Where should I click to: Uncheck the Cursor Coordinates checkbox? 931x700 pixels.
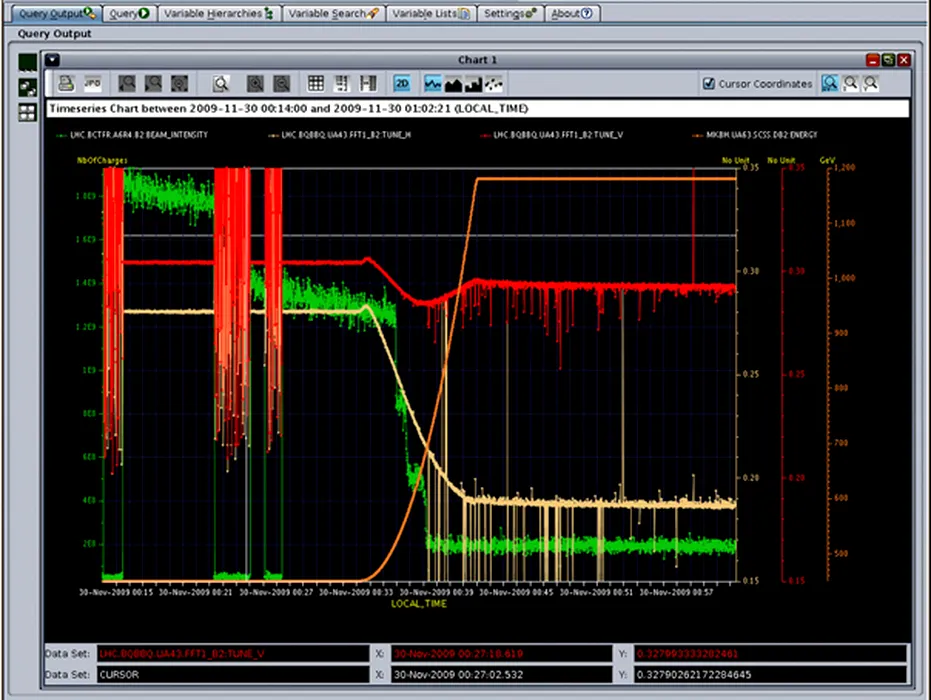click(x=709, y=84)
